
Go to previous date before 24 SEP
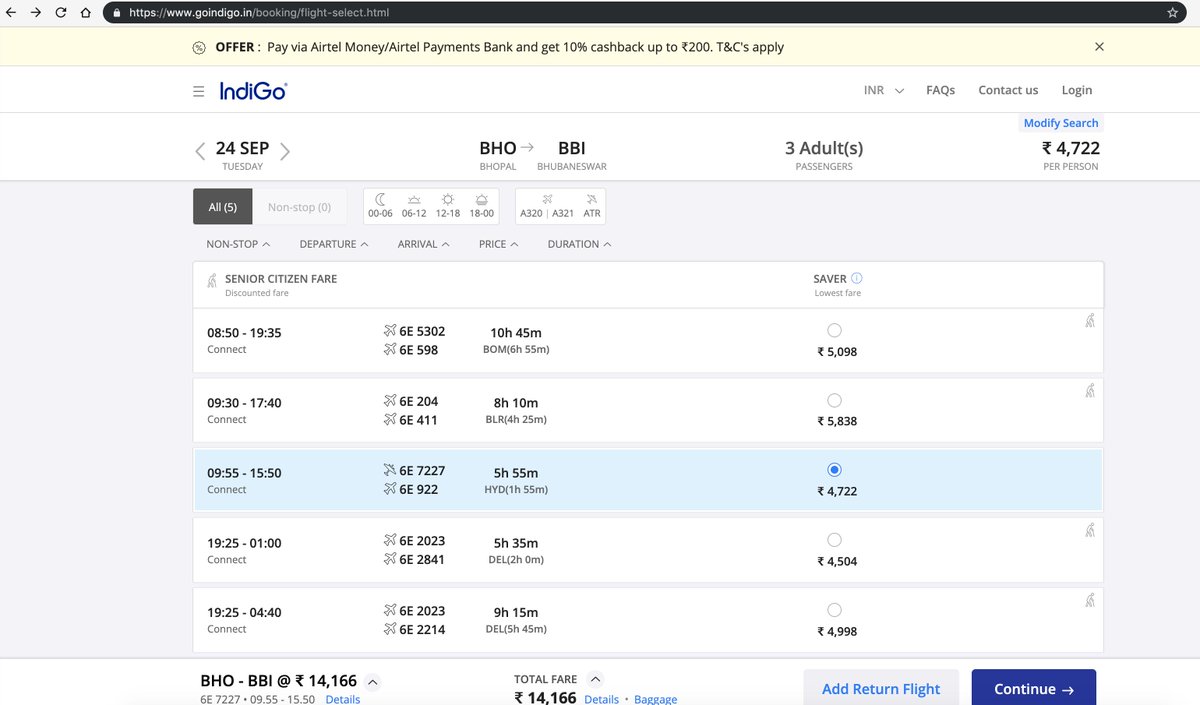pyautogui.click(x=200, y=151)
